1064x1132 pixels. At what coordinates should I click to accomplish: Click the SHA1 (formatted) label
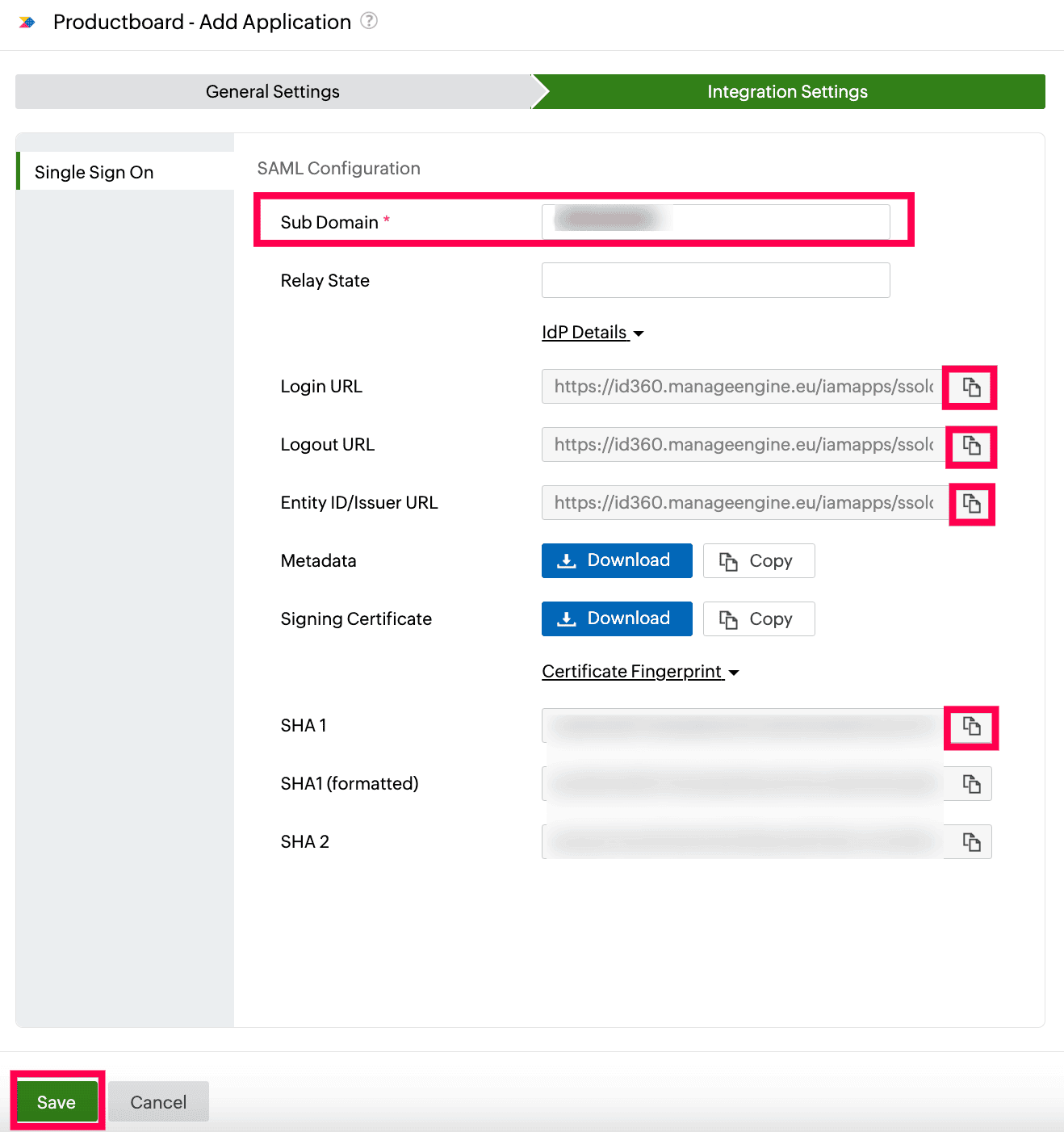point(350,784)
